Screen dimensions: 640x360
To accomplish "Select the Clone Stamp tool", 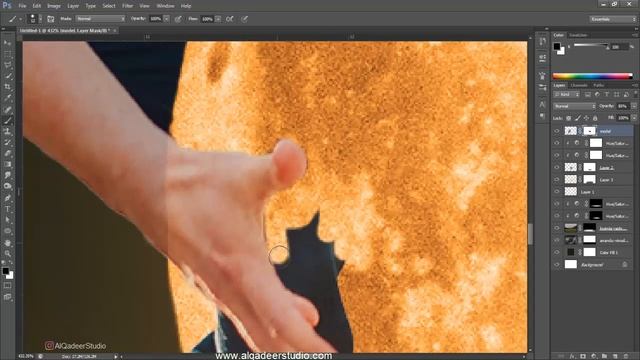I will pos(7,131).
